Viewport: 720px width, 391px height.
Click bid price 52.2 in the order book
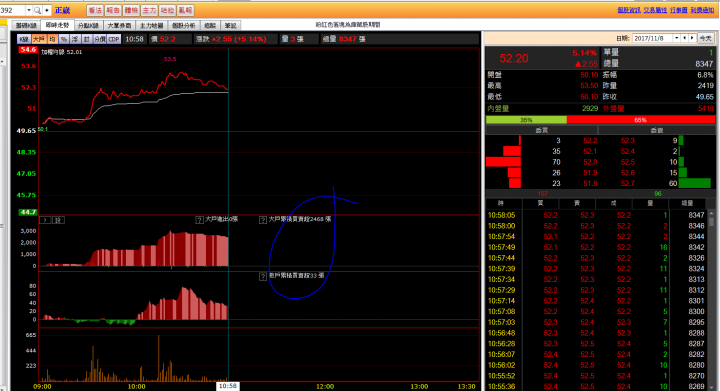click(590, 140)
